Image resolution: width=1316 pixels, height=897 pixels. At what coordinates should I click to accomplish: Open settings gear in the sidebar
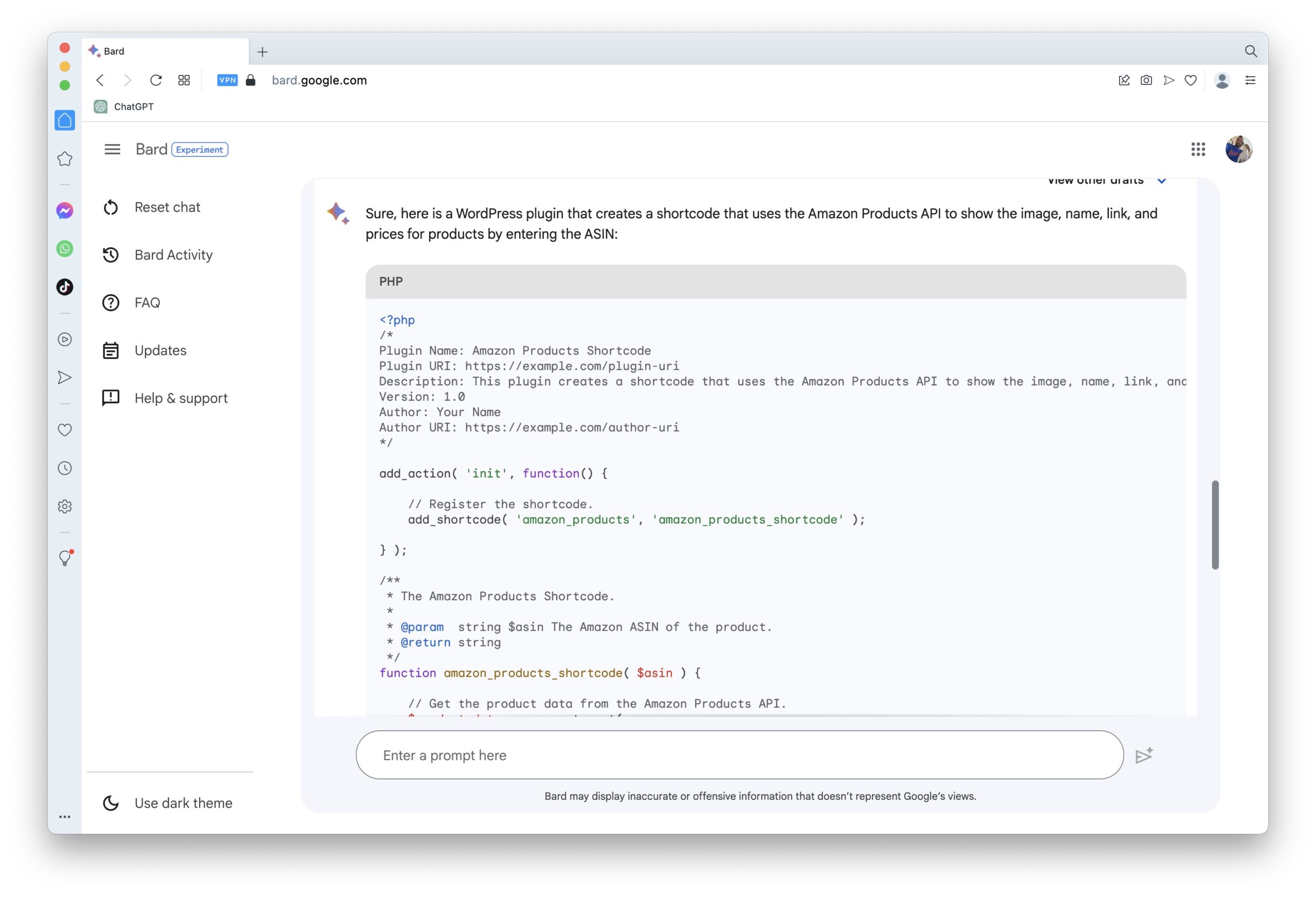click(x=65, y=506)
